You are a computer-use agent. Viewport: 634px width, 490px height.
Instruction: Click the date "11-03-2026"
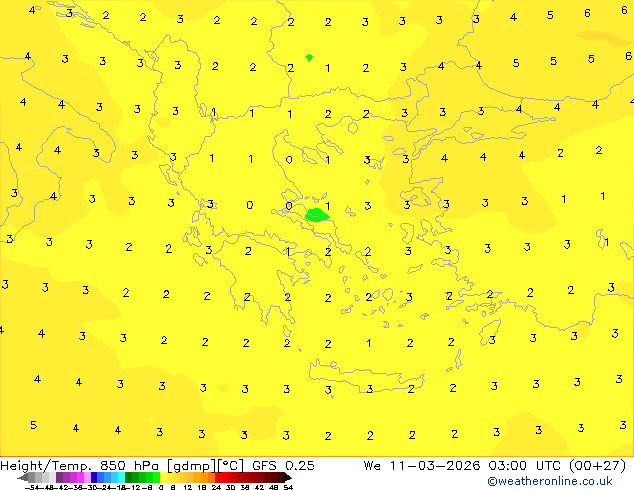tap(435, 465)
